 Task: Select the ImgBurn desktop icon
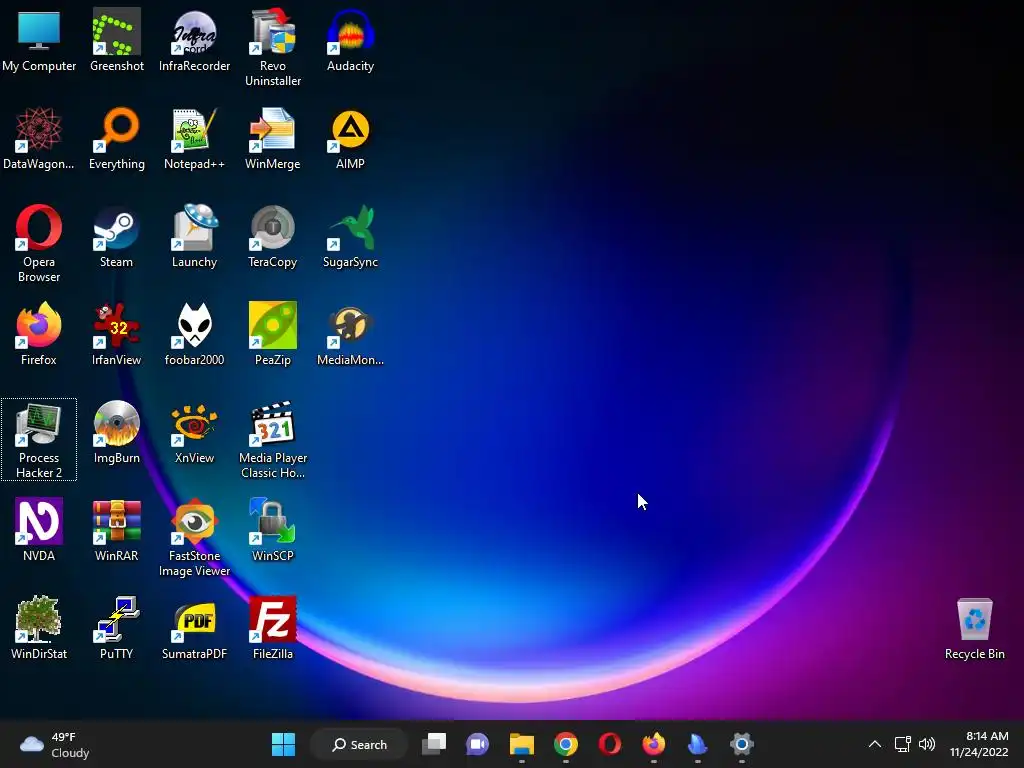tap(116, 433)
